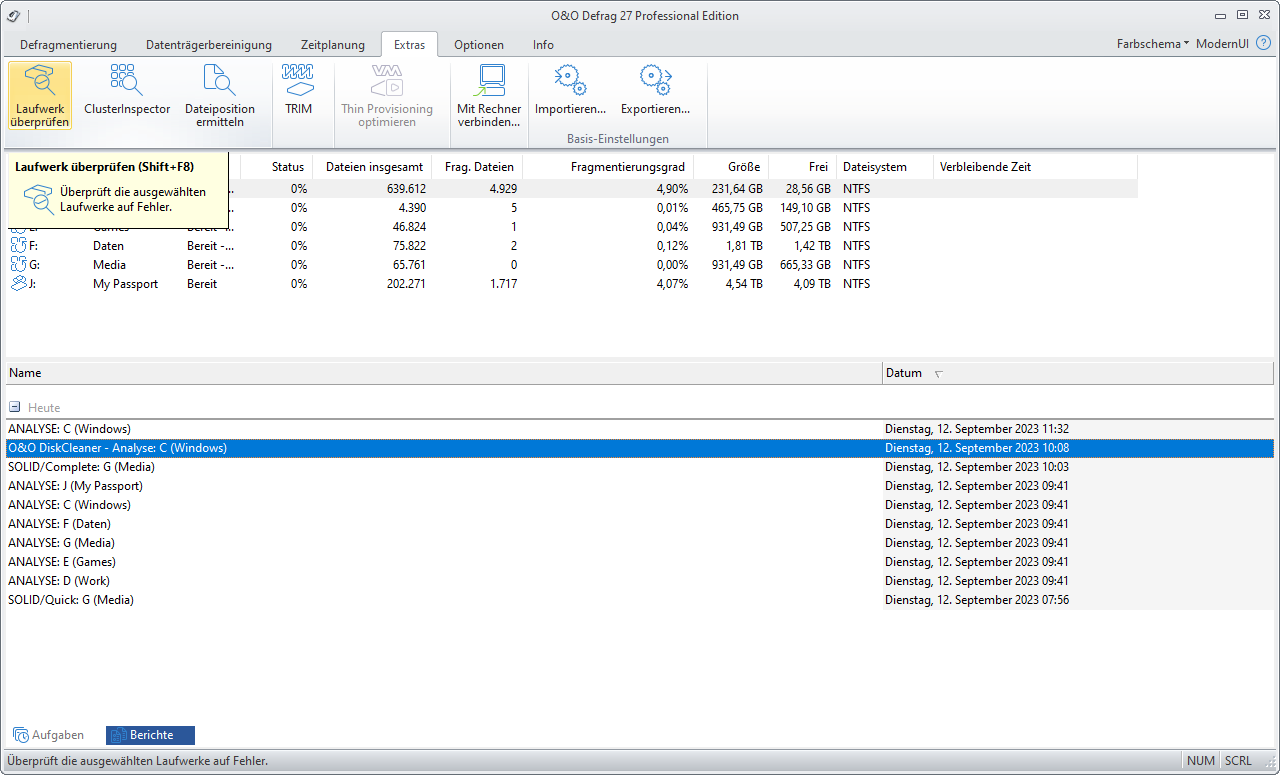Click drive icon for F: Daten
This screenshot has width=1280, height=775.
point(18,245)
